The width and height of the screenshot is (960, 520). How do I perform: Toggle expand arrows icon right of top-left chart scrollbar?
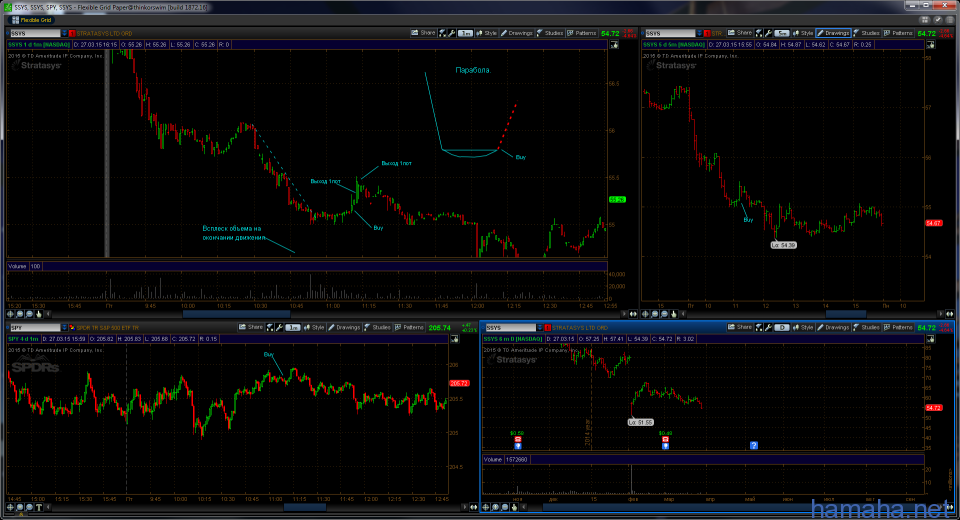coord(633,314)
